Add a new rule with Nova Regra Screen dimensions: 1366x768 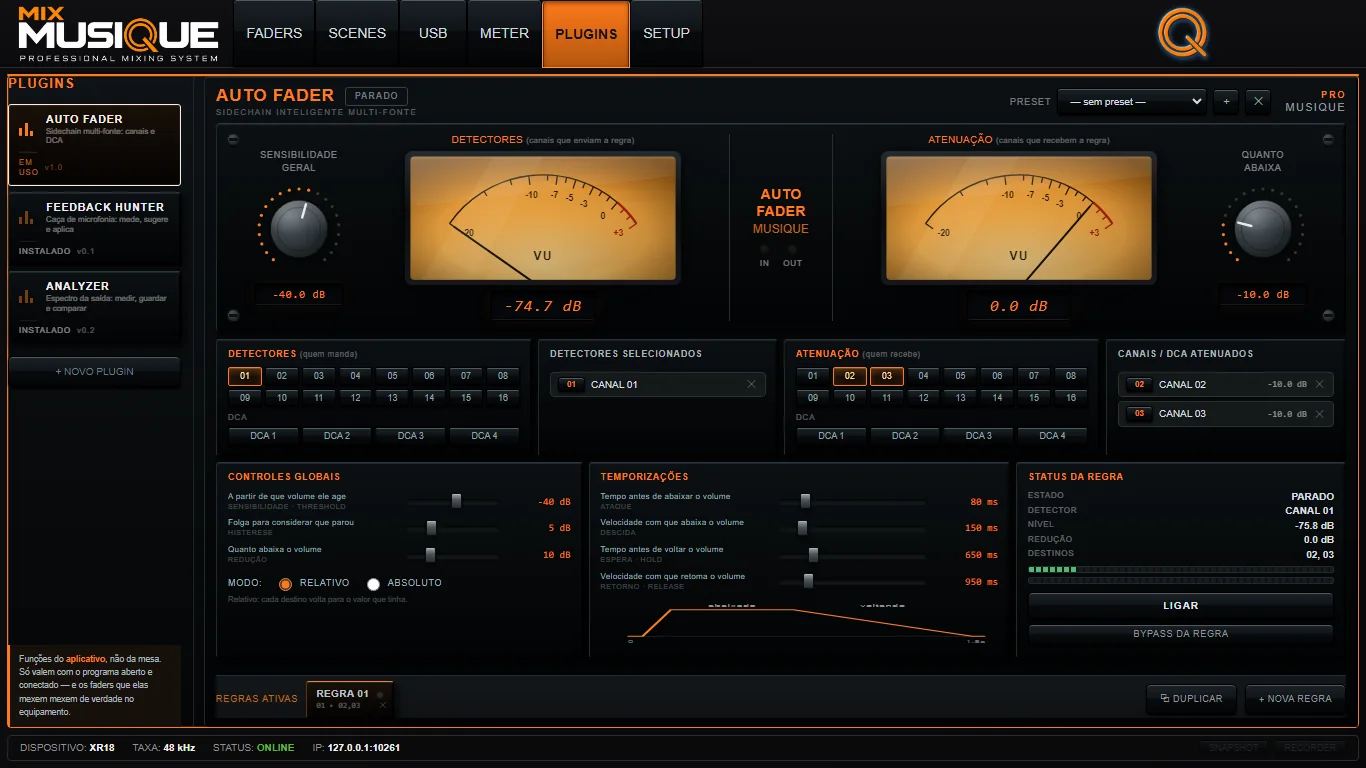click(x=1295, y=699)
